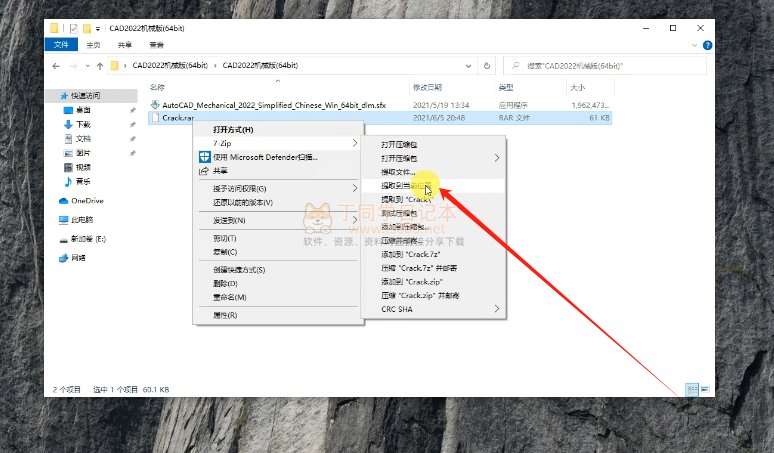This screenshot has width=774, height=453.
Task: Switch to Large icons view in status bar
Action: click(705, 389)
